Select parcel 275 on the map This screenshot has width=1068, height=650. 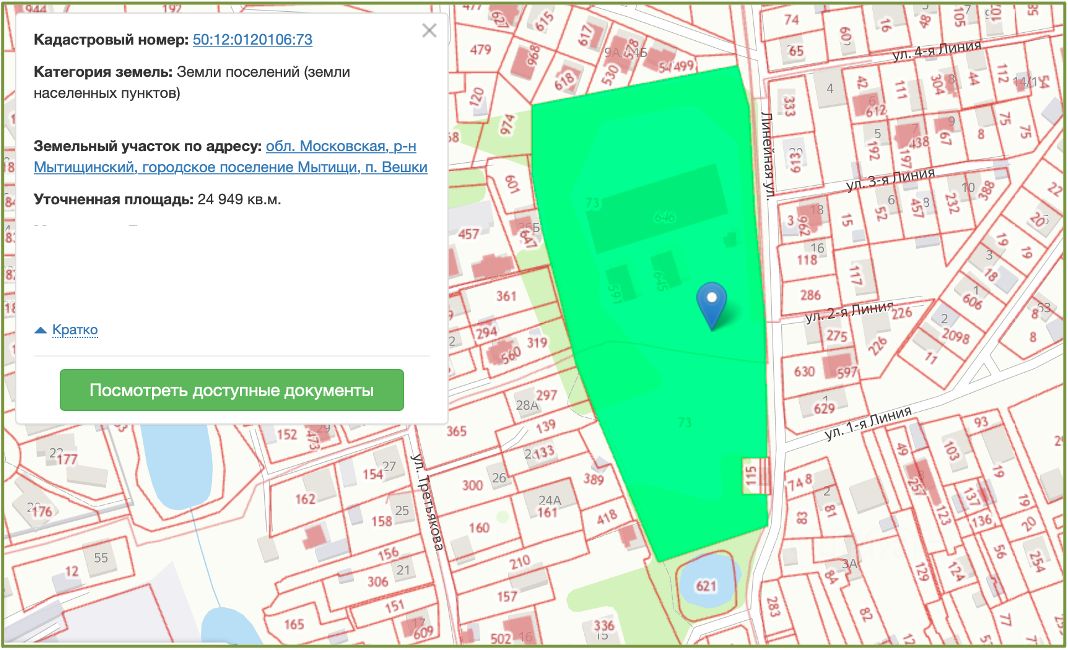[x=837, y=335]
